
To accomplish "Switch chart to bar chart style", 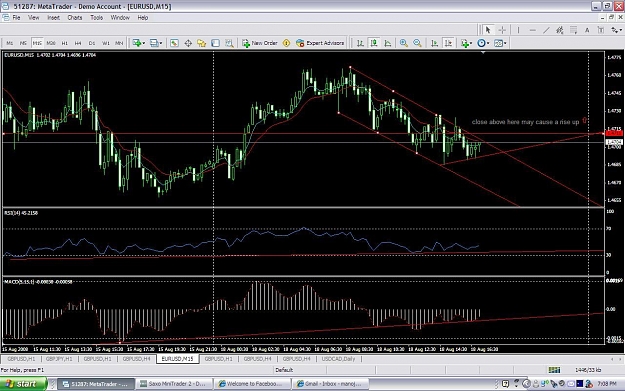I will pyautogui.click(x=360, y=43).
